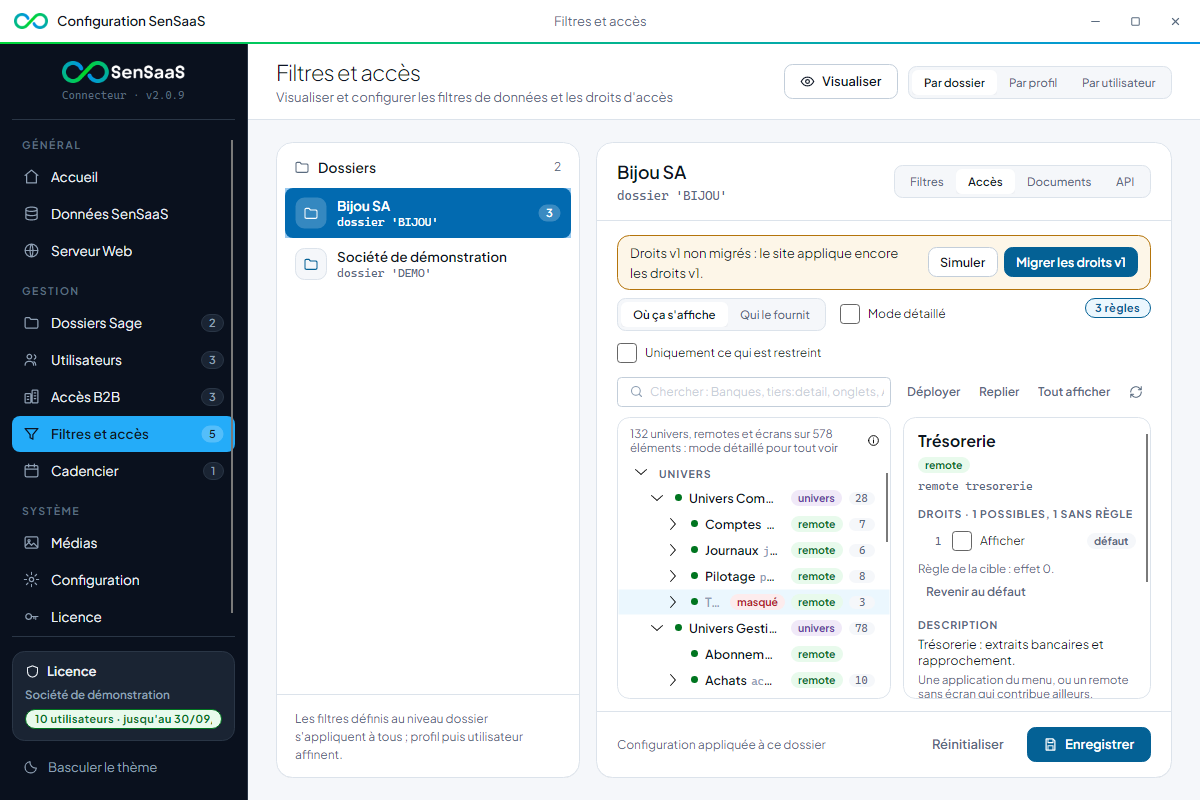
Task: Click the Serveur Web globe icon
Action: (x=31, y=251)
